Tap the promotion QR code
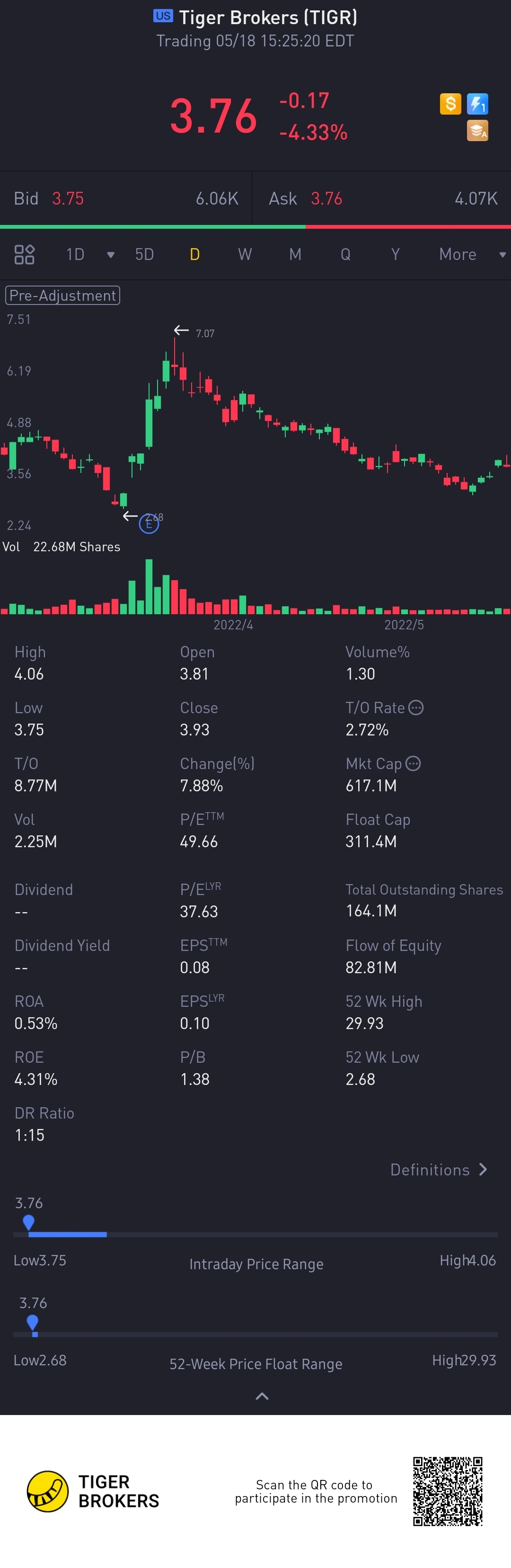Screen dimensions: 511x1568 click(x=448, y=1491)
